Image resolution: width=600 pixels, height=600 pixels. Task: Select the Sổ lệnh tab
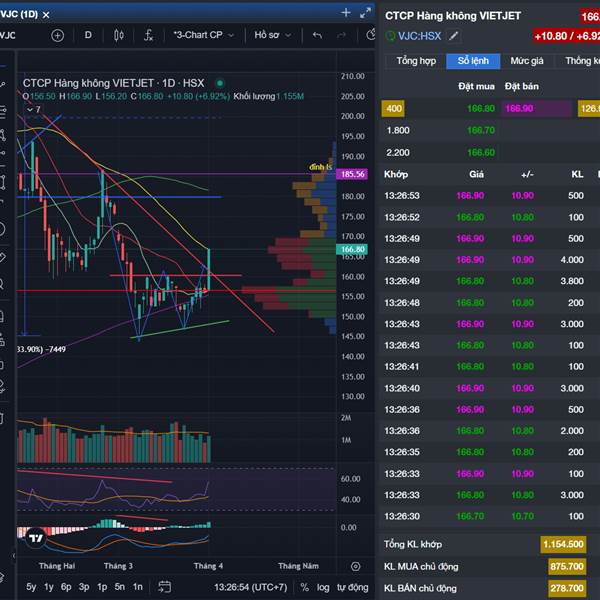pos(473,61)
